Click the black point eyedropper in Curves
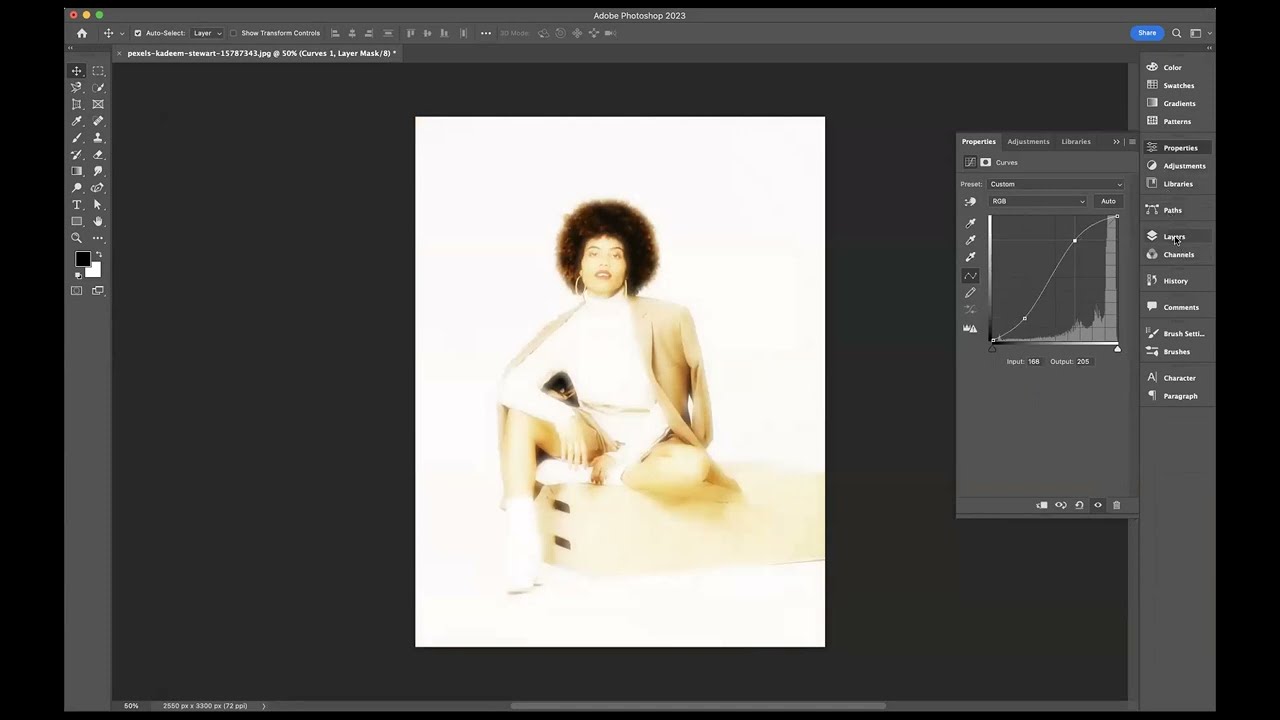This screenshot has height=720, width=1280. pos(970,223)
